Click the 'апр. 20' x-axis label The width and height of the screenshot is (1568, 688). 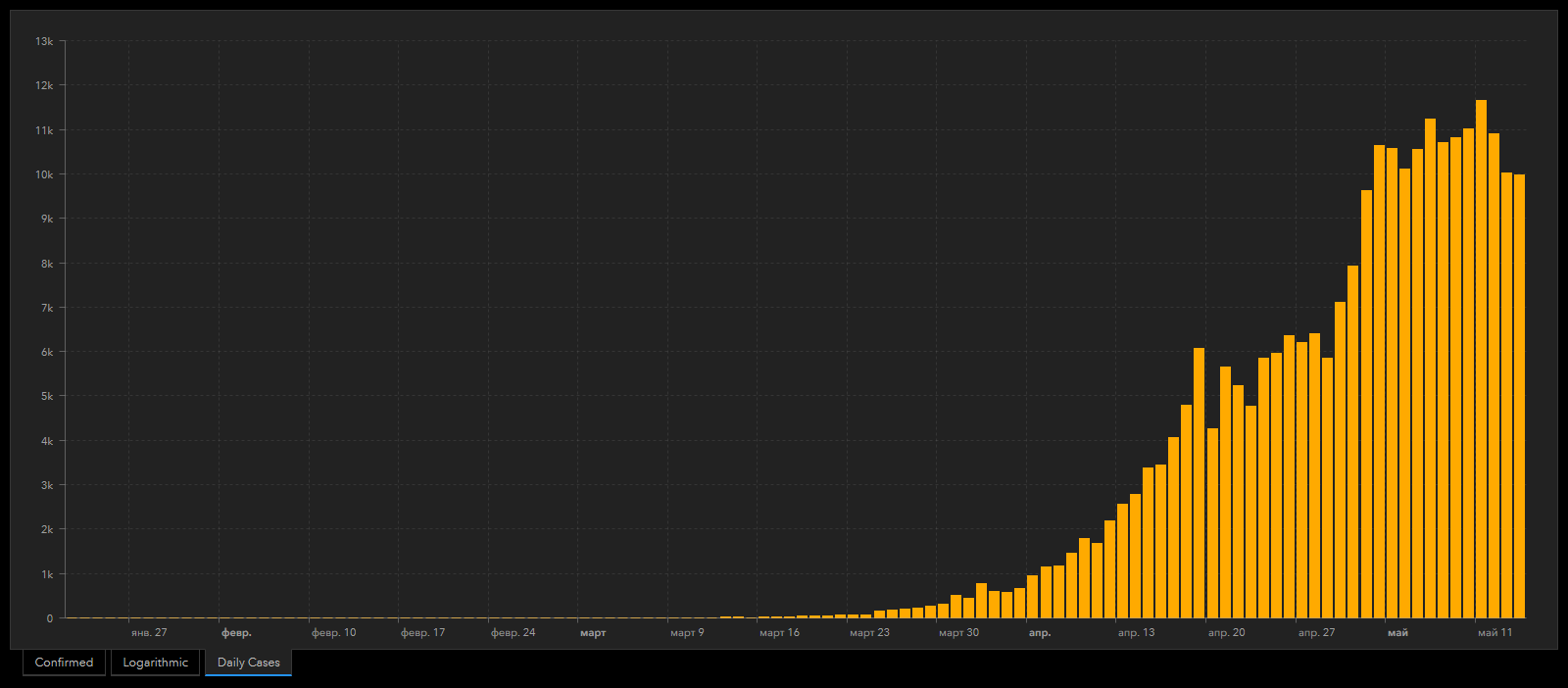[x=1226, y=633]
